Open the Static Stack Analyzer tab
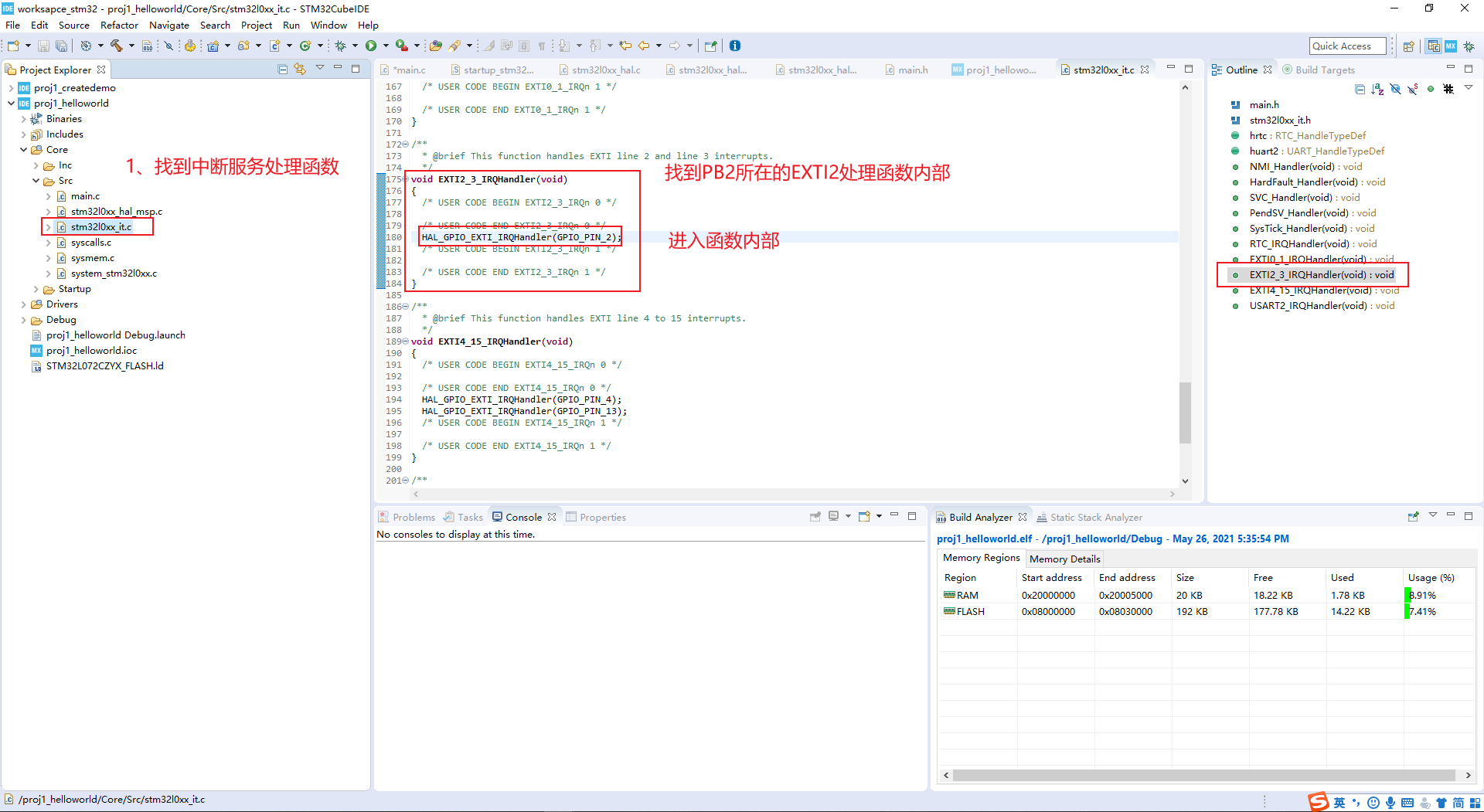Viewport: 1484px width, 812px height. click(1090, 517)
